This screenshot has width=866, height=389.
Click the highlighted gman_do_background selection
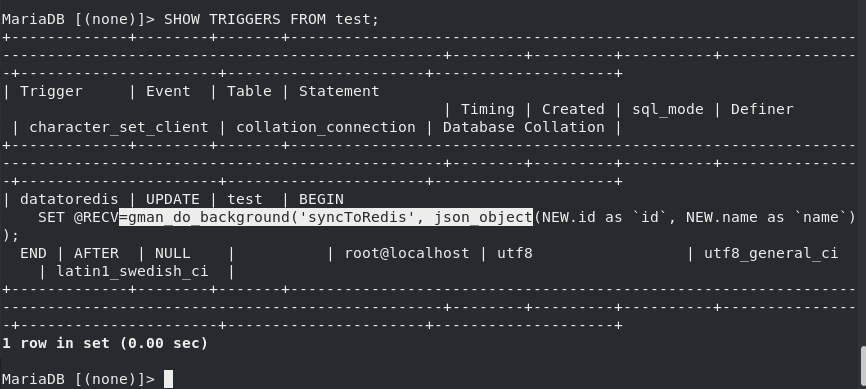[x=326, y=217]
